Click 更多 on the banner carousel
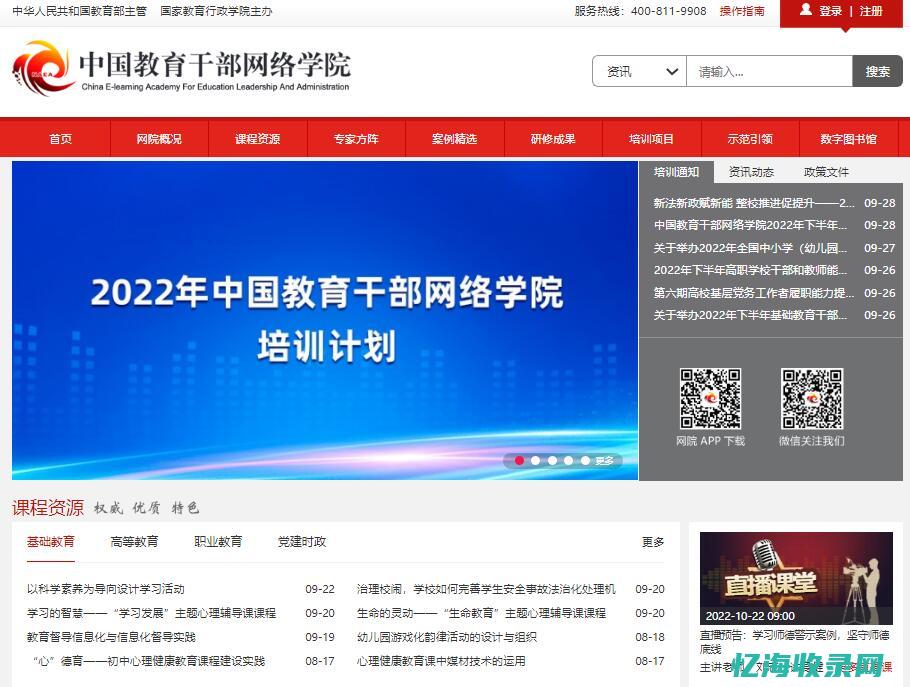The image size is (910, 687). coord(604,461)
